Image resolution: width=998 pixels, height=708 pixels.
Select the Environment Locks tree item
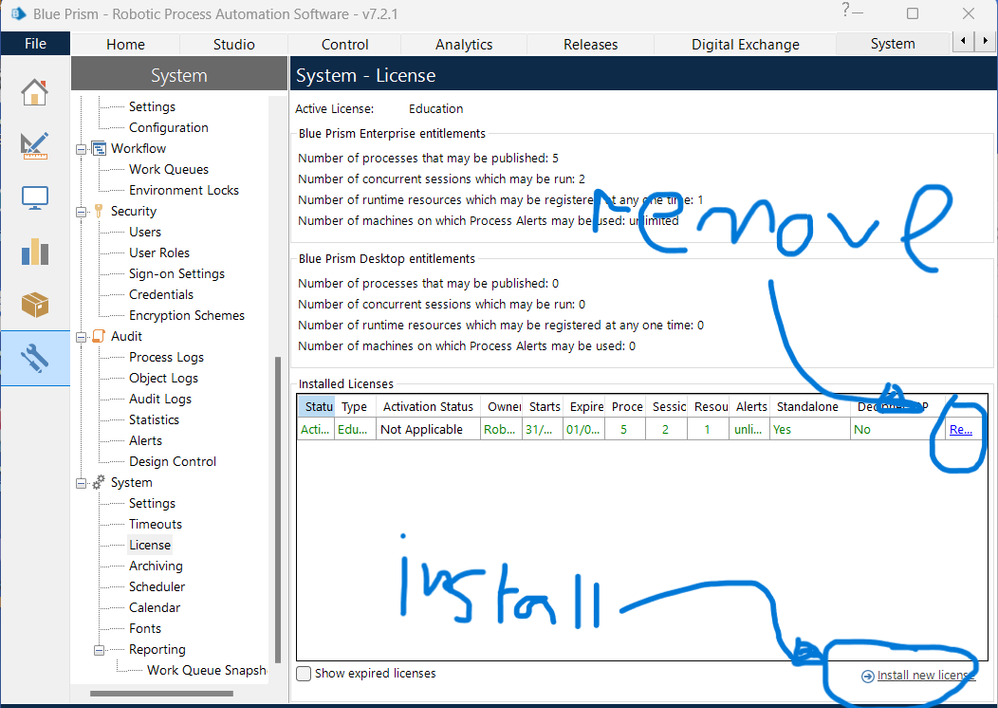(184, 190)
